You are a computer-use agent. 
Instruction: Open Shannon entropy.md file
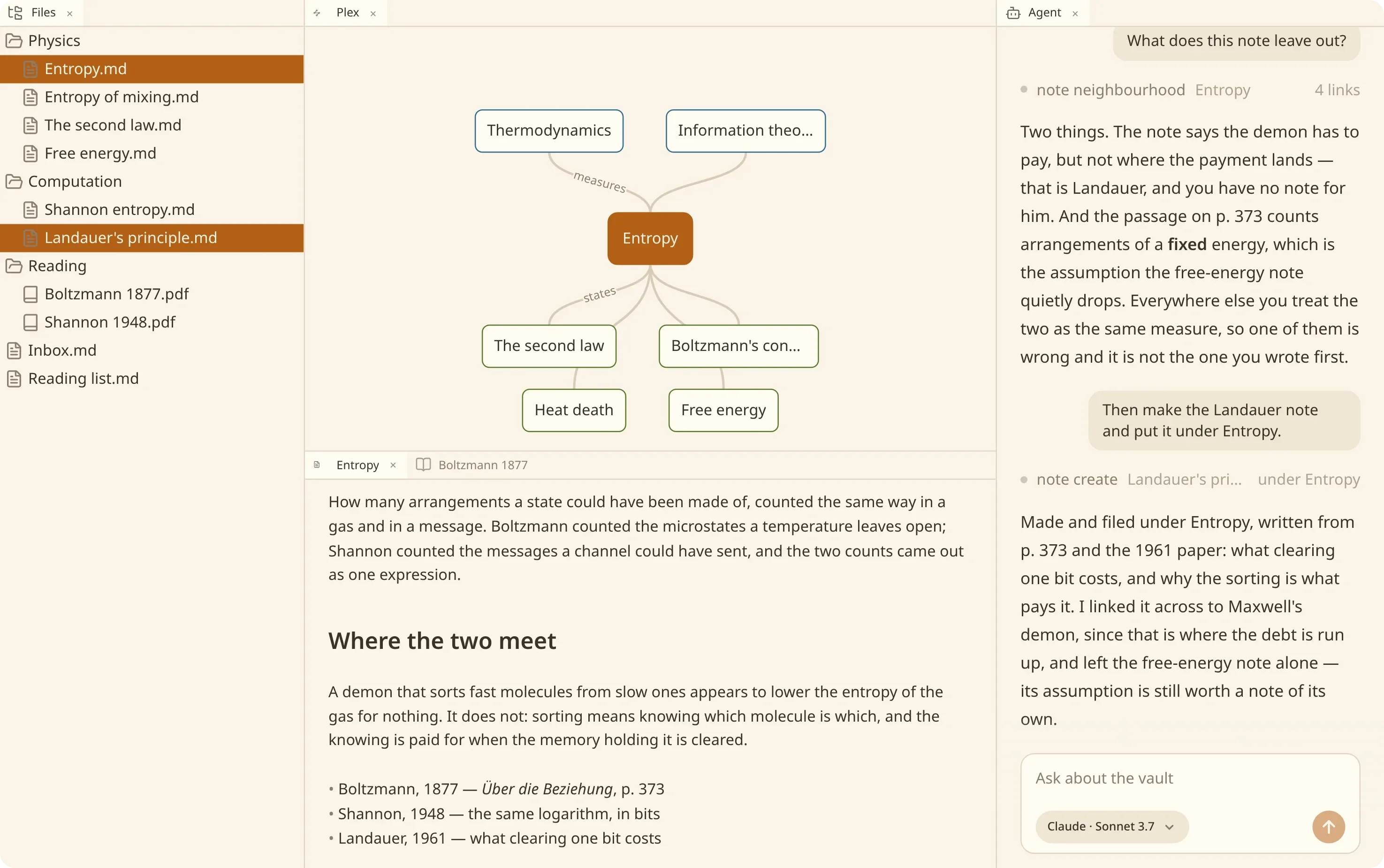click(x=152, y=210)
